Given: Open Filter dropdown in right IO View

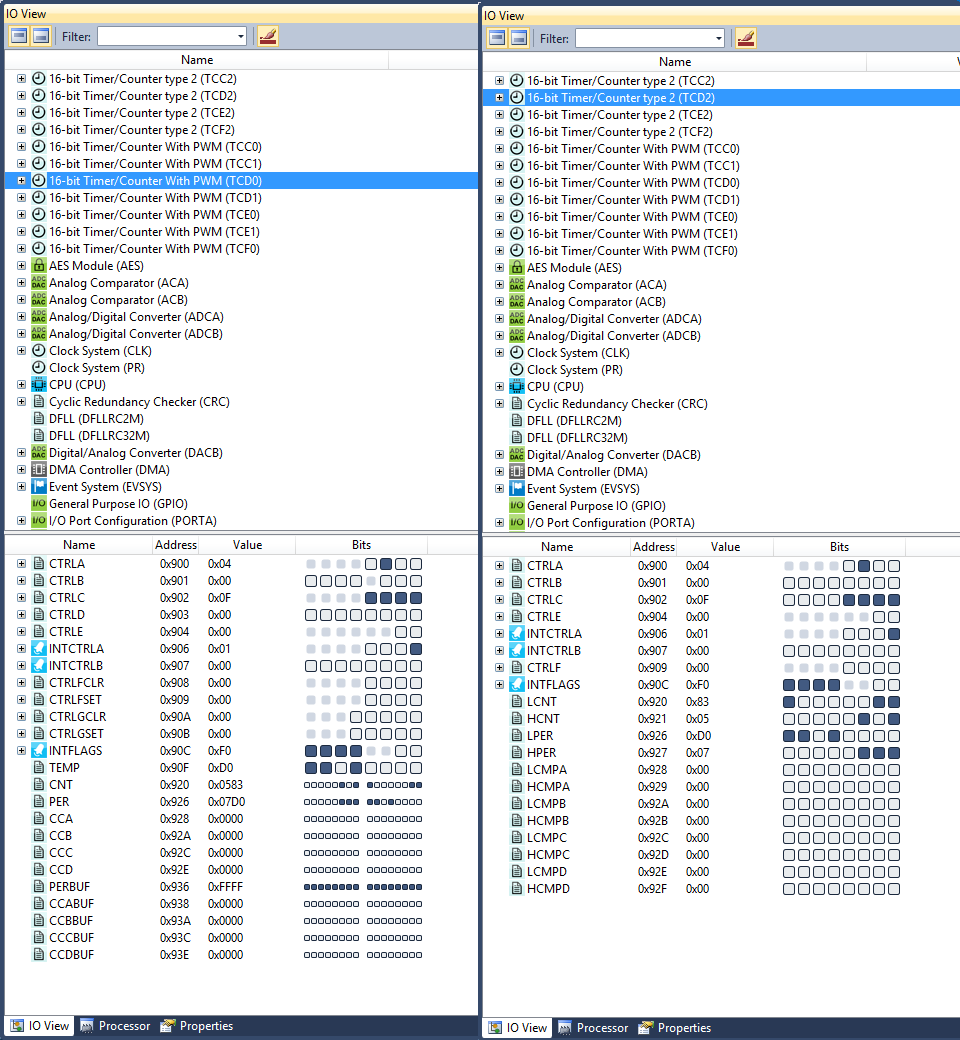Looking at the screenshot, I should tap(719, 38).
